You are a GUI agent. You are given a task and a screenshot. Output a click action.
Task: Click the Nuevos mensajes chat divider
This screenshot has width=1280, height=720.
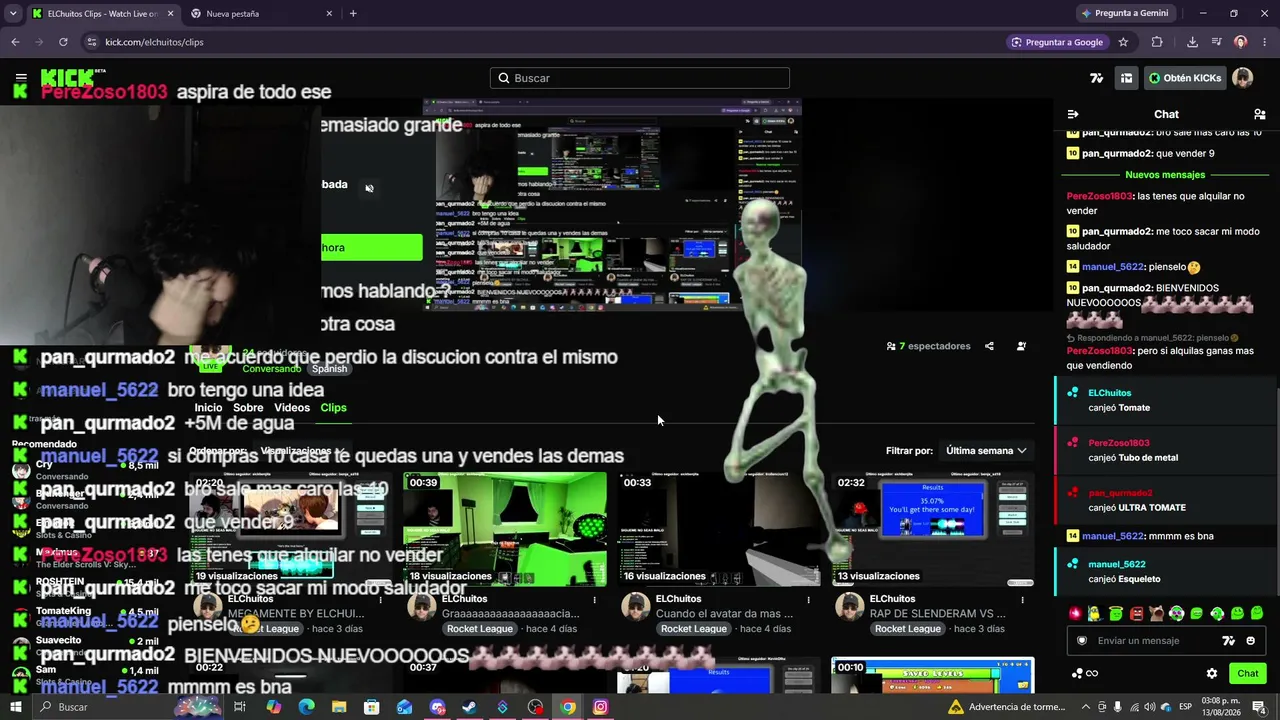pyautogui.click(x=1165, y=175)
